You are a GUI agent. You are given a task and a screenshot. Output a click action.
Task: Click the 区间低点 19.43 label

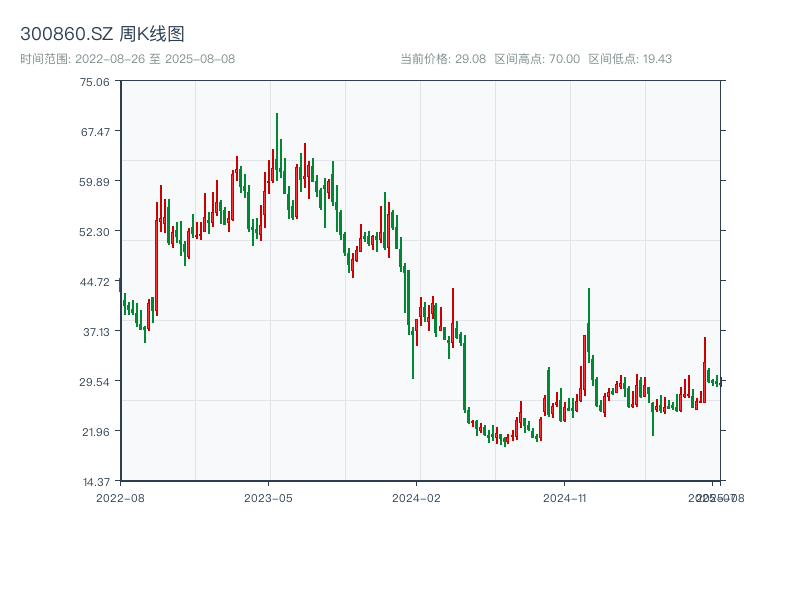tap(630, 59)
